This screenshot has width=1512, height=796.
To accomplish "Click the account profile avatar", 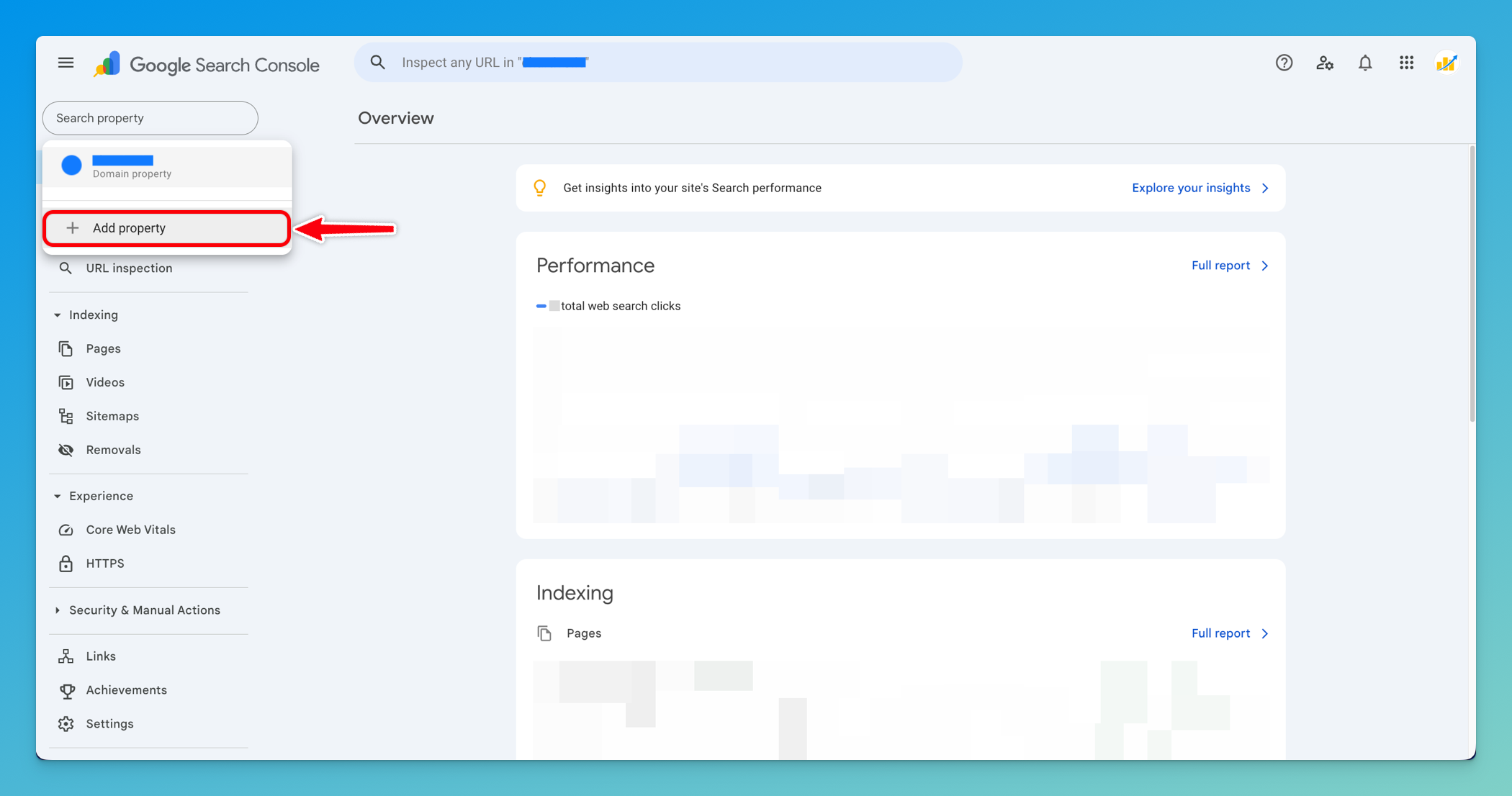I will 1446,63.
